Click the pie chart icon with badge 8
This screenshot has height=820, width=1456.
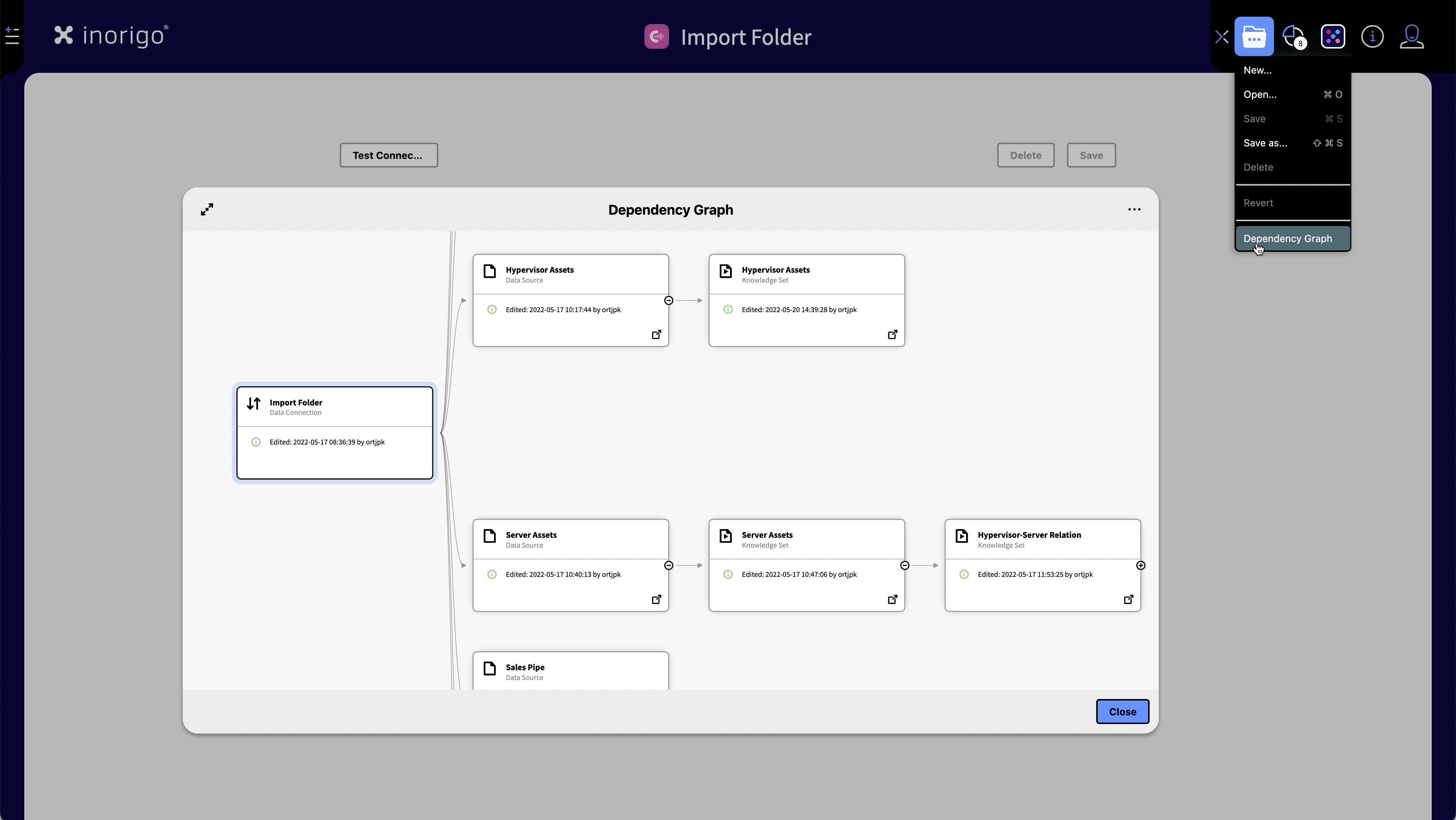point(1293,37)
